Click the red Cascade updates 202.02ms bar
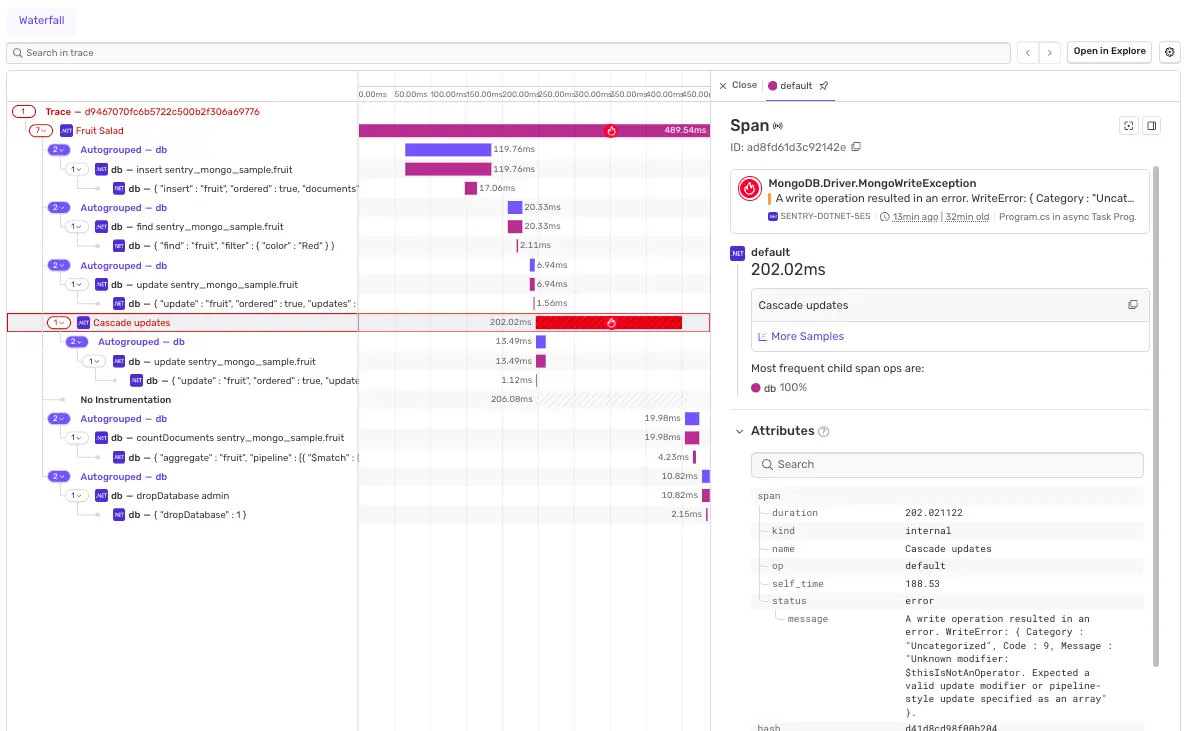Screen dimensions: 1189x731 [608, 323]
